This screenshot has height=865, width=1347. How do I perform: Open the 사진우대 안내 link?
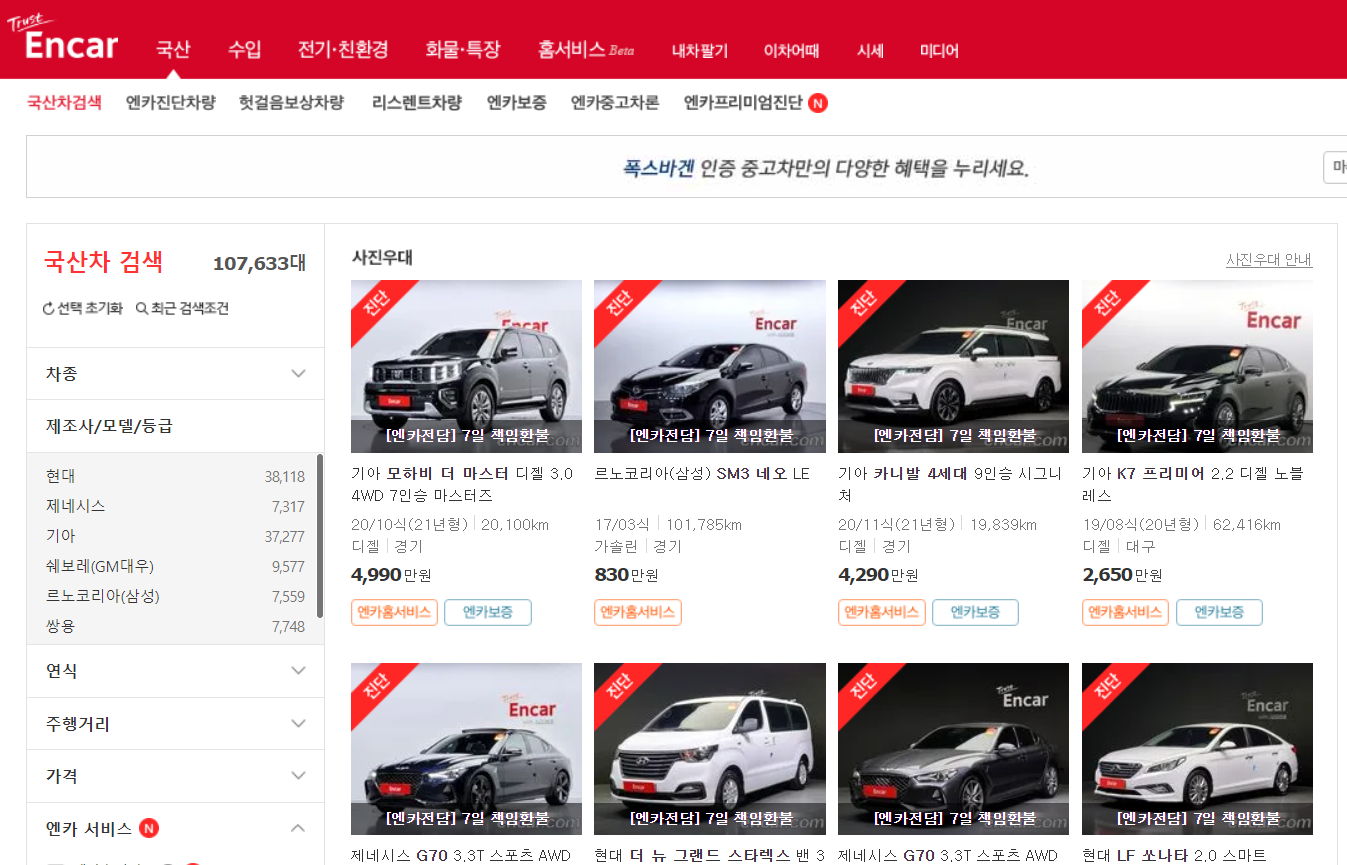click(1269, 260)
